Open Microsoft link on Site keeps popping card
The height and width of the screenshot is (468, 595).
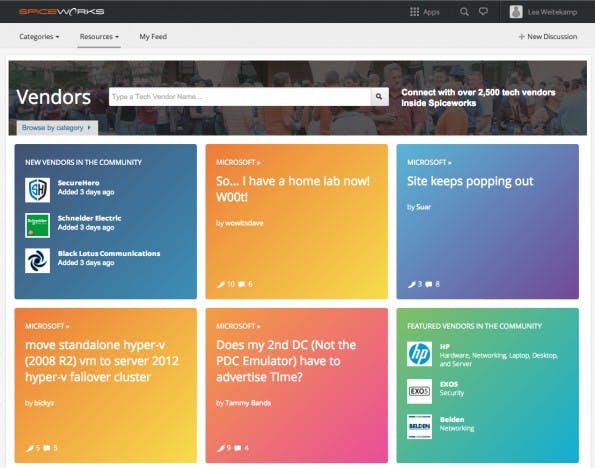(429, 162)
